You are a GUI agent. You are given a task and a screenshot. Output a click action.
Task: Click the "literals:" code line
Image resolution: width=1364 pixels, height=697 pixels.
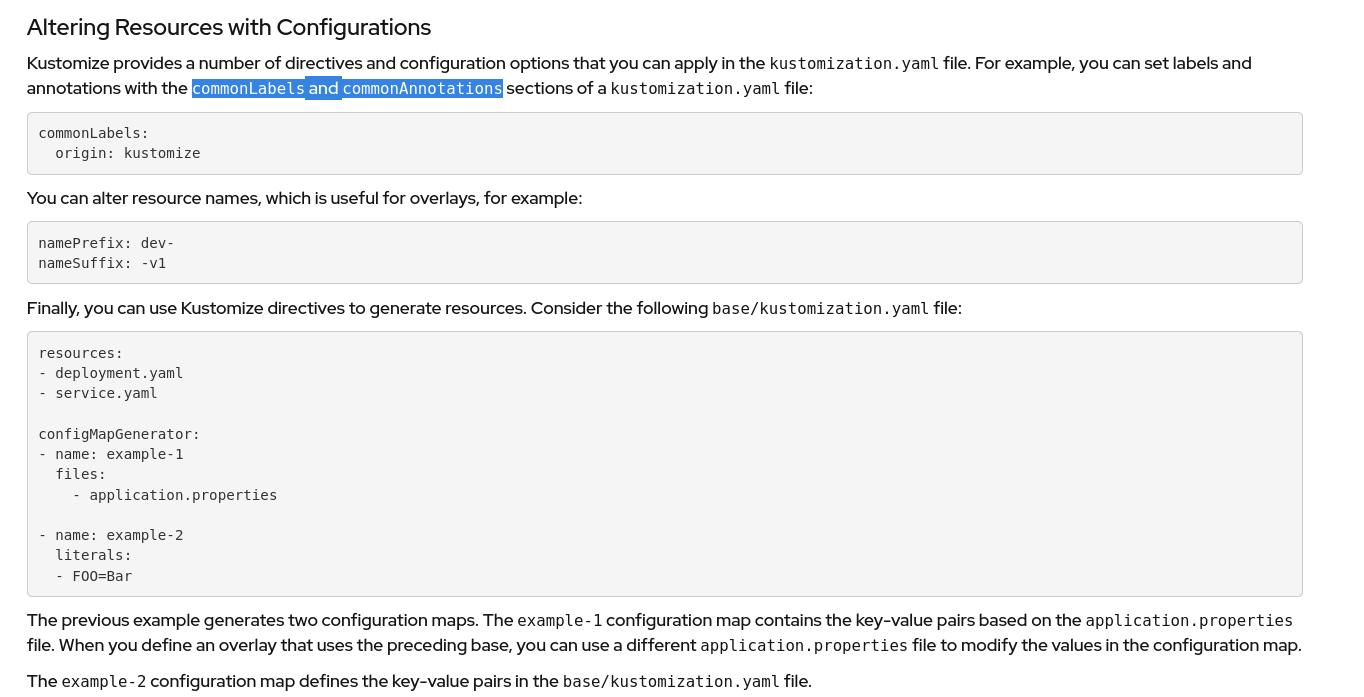[x=93, y=555]
